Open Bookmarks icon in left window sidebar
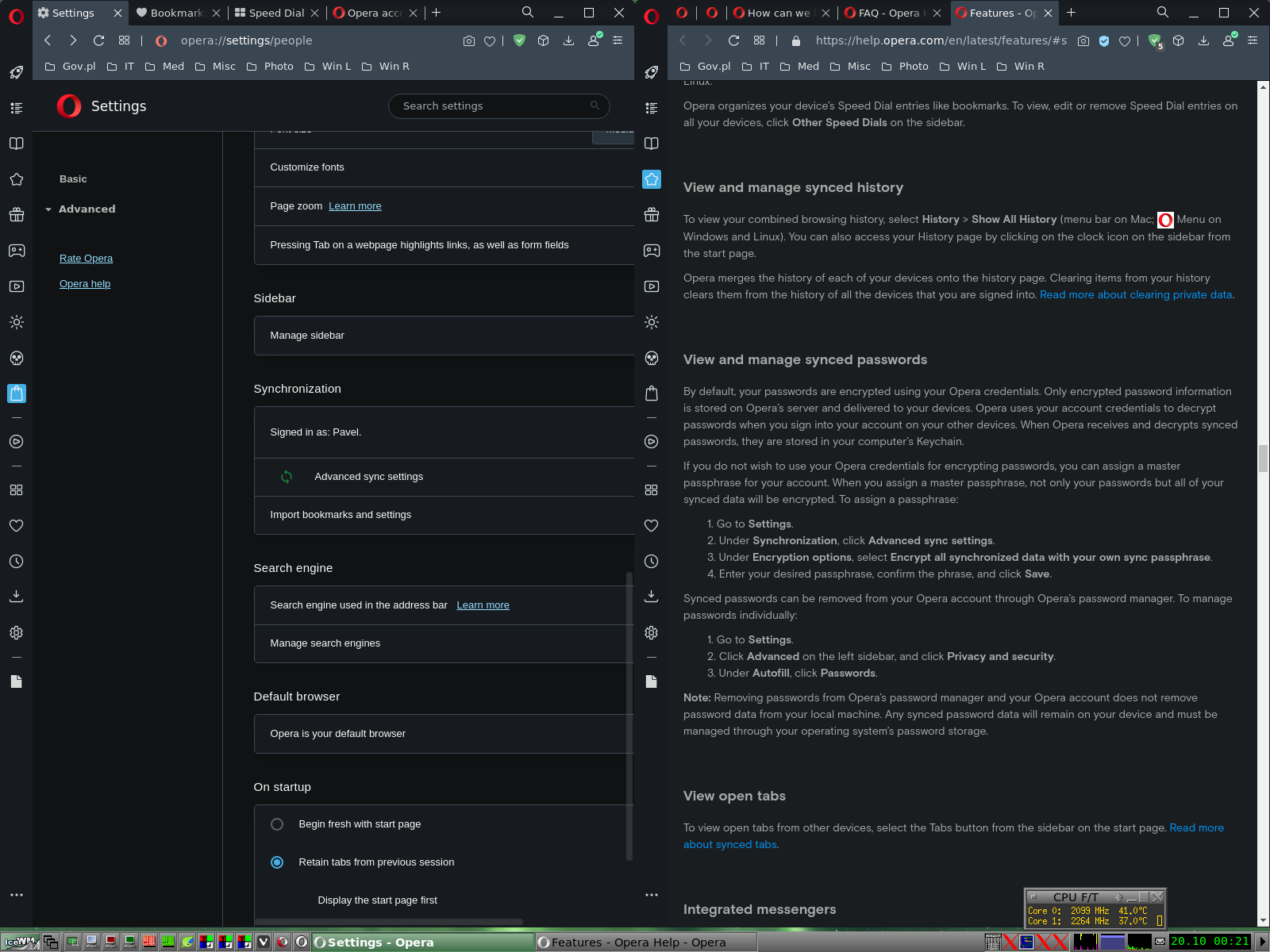Viewport: 1270px width, 952px height. tap(16, 144)
